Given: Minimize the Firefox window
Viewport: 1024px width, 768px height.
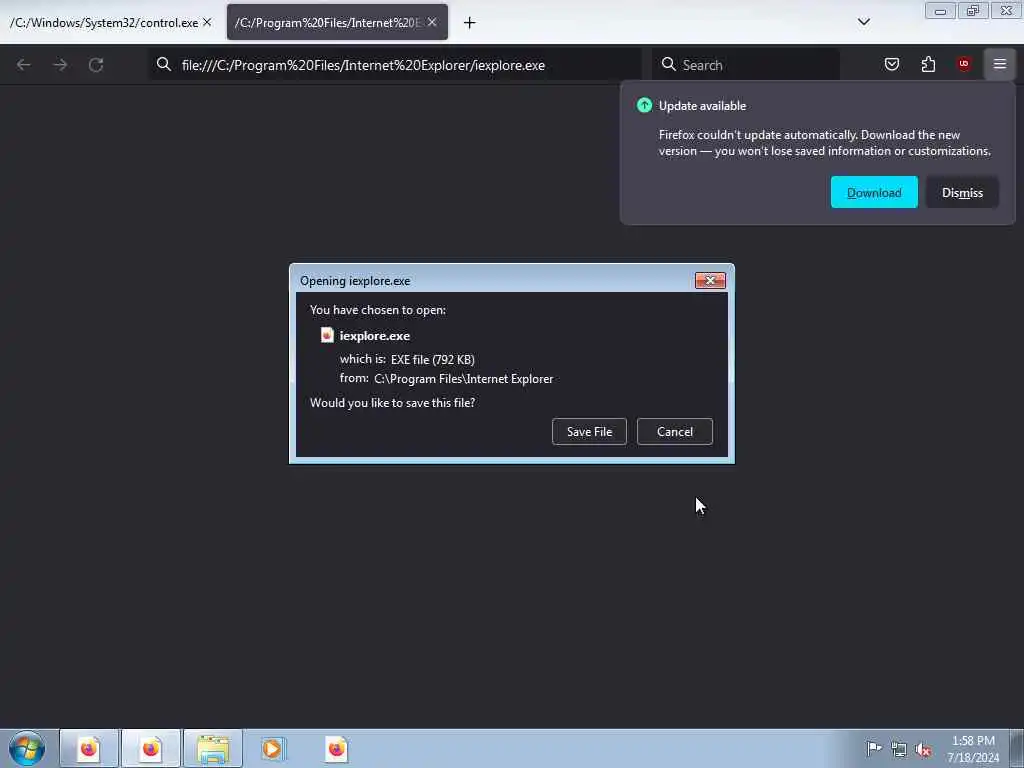Looking at the screenshot, I should click(940, 10).
